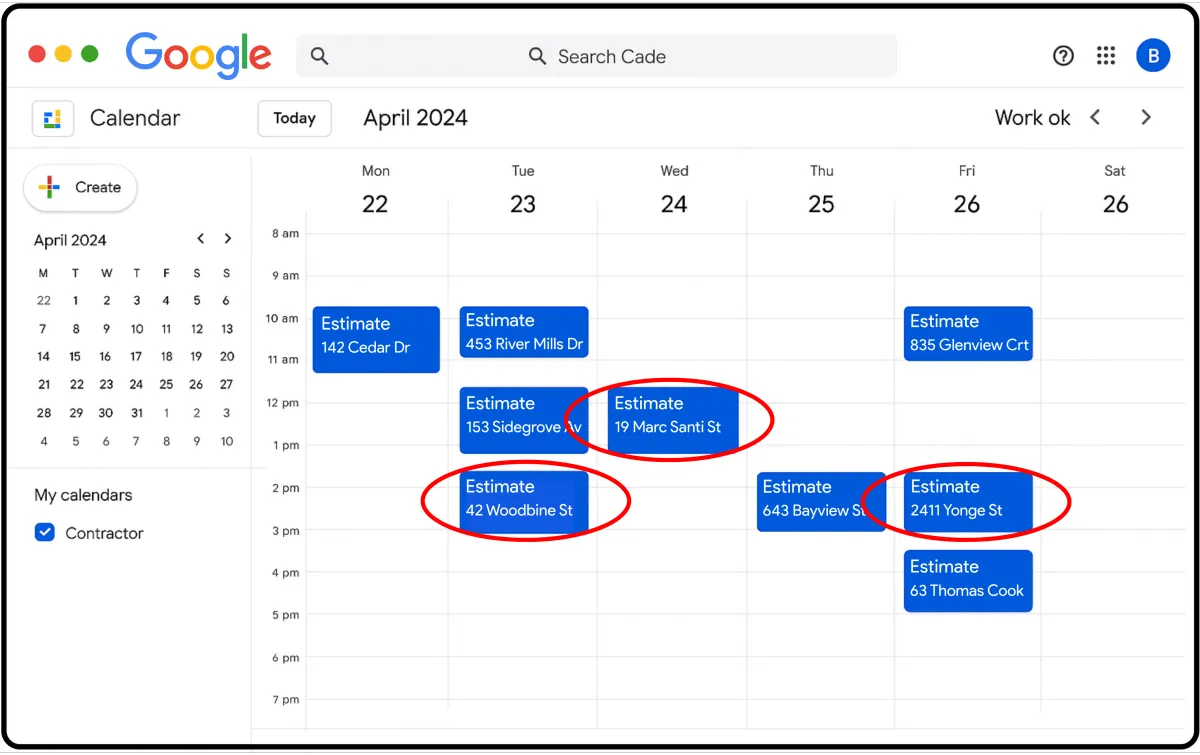Click the Search Cade input field

pos(597,57)
